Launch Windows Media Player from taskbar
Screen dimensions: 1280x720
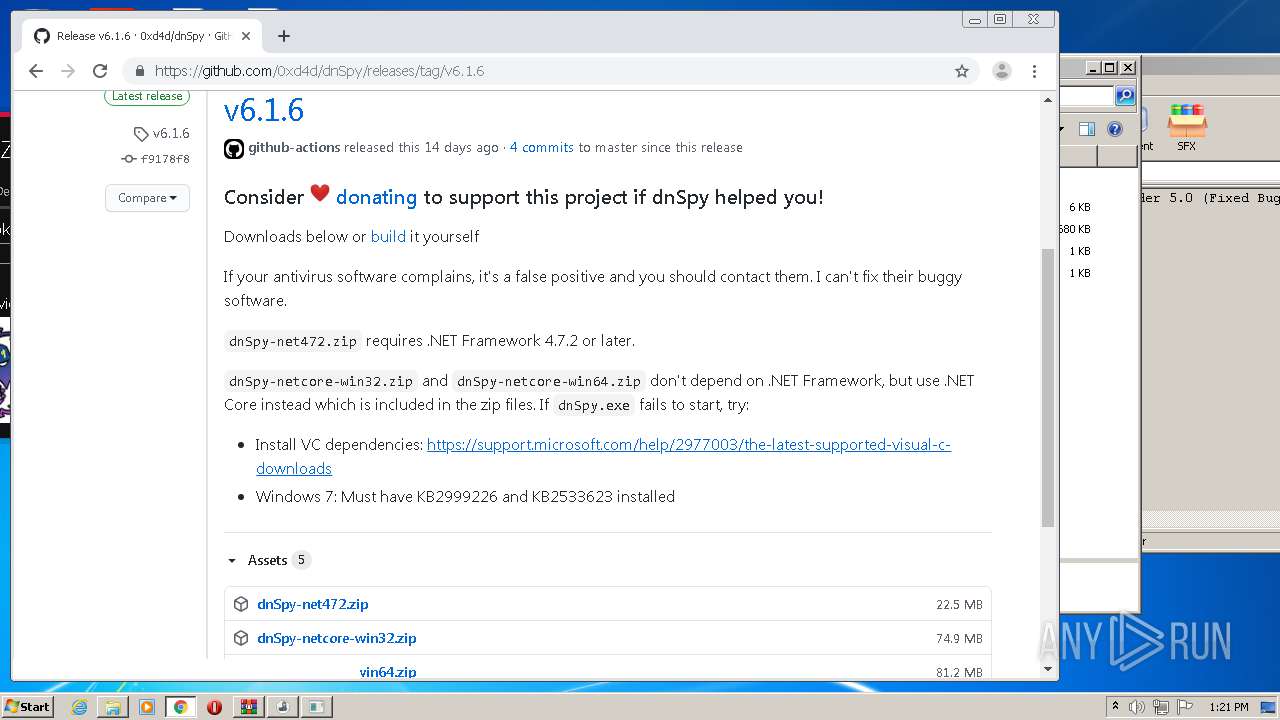(147, 706)
